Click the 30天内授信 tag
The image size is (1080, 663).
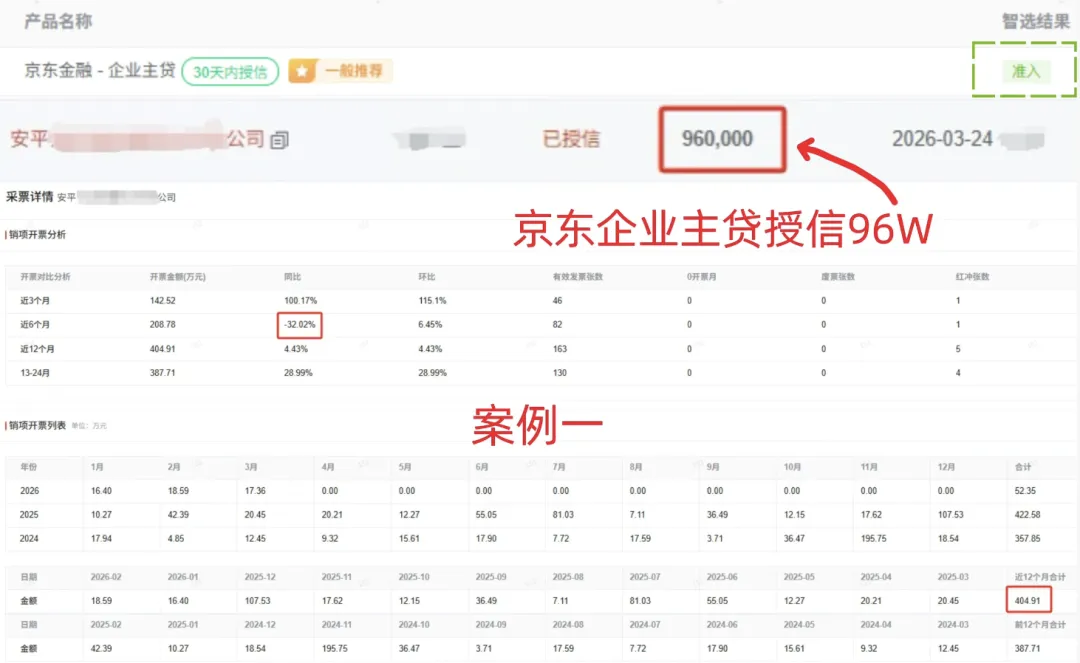230,72
